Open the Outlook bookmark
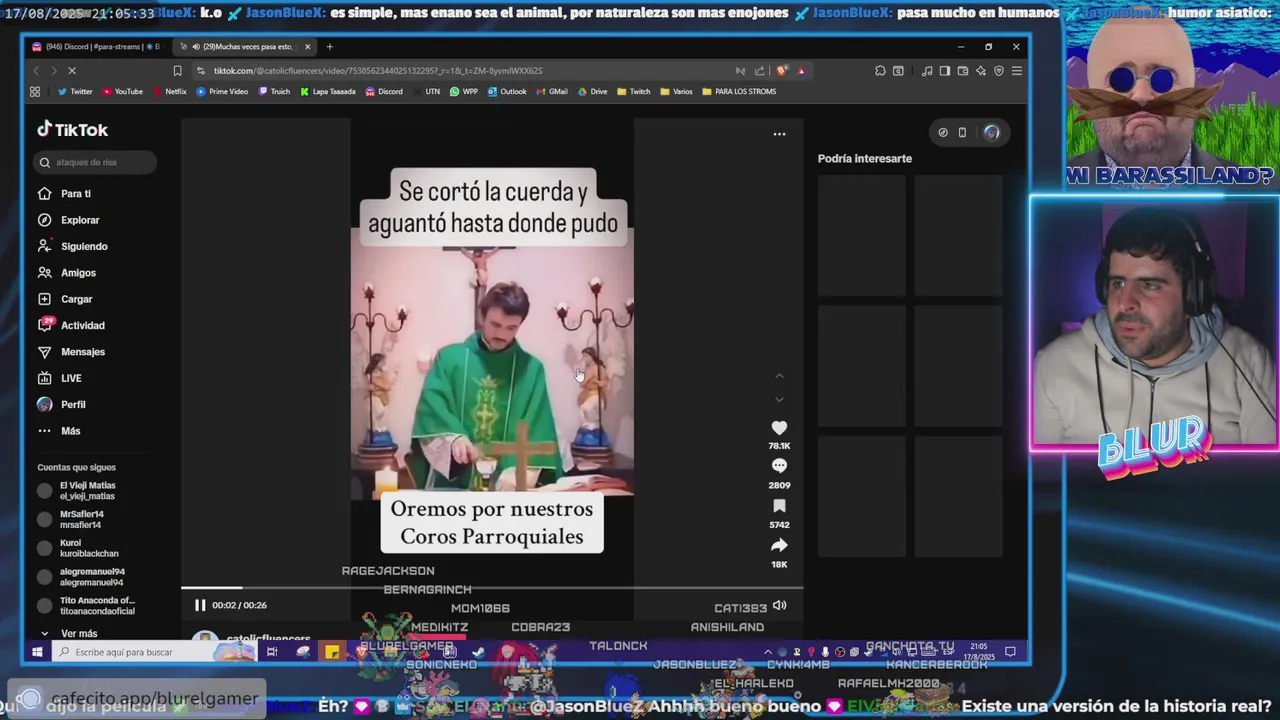Image resolution: width=1280 pixels, height=720 pixels. (x=507, y=92)
